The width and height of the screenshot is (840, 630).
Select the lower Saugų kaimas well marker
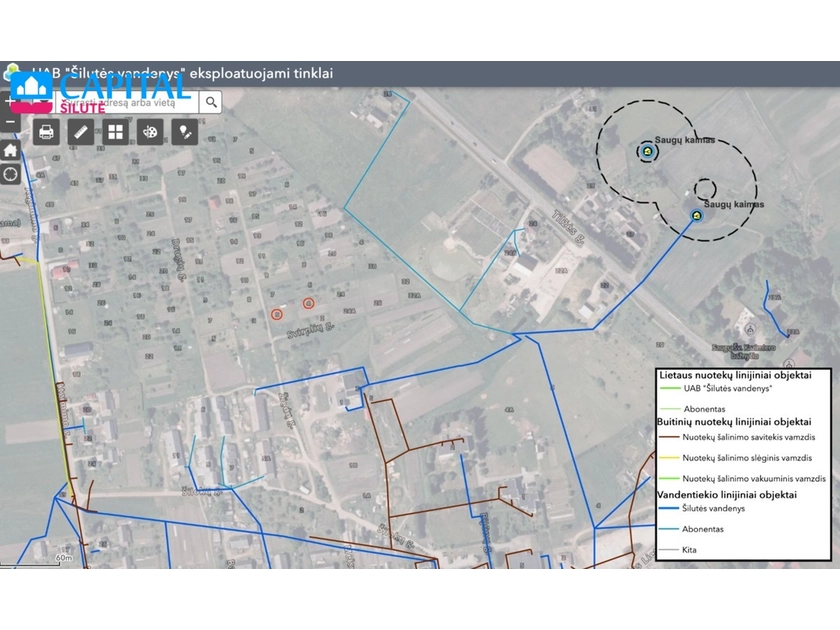tap(696, 216)
